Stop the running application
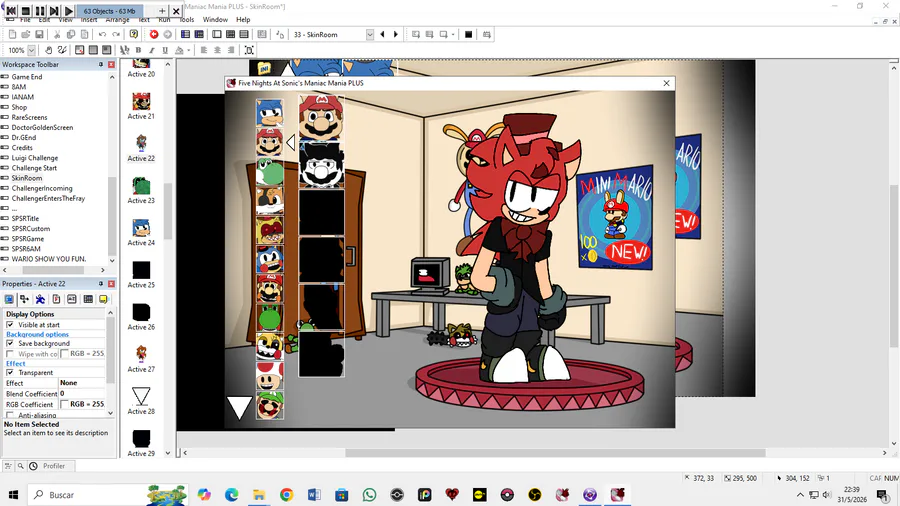 (26, 11)
